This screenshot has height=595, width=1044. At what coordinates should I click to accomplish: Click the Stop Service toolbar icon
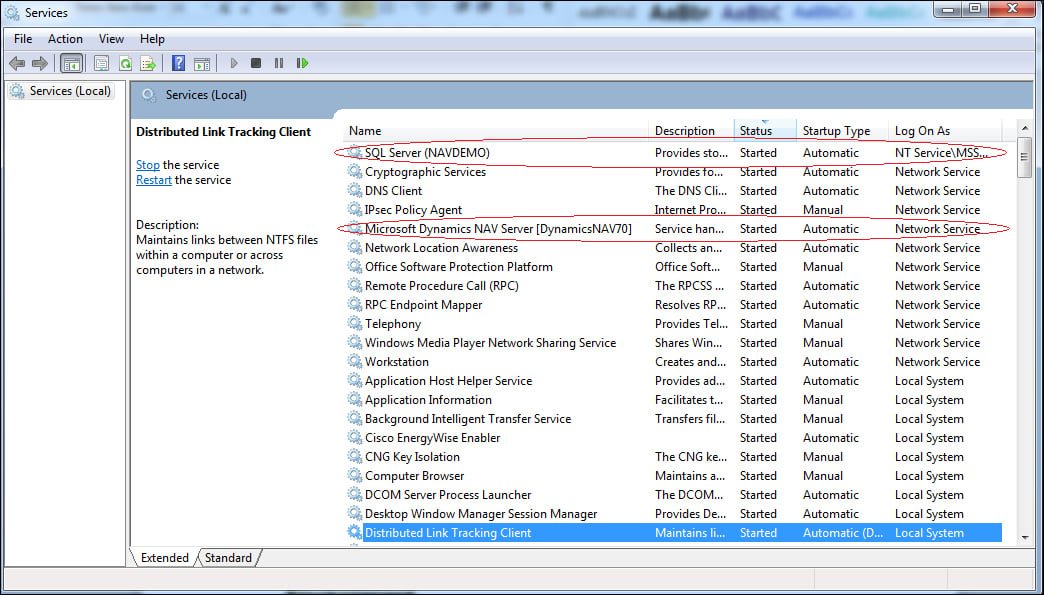point(256,63)
